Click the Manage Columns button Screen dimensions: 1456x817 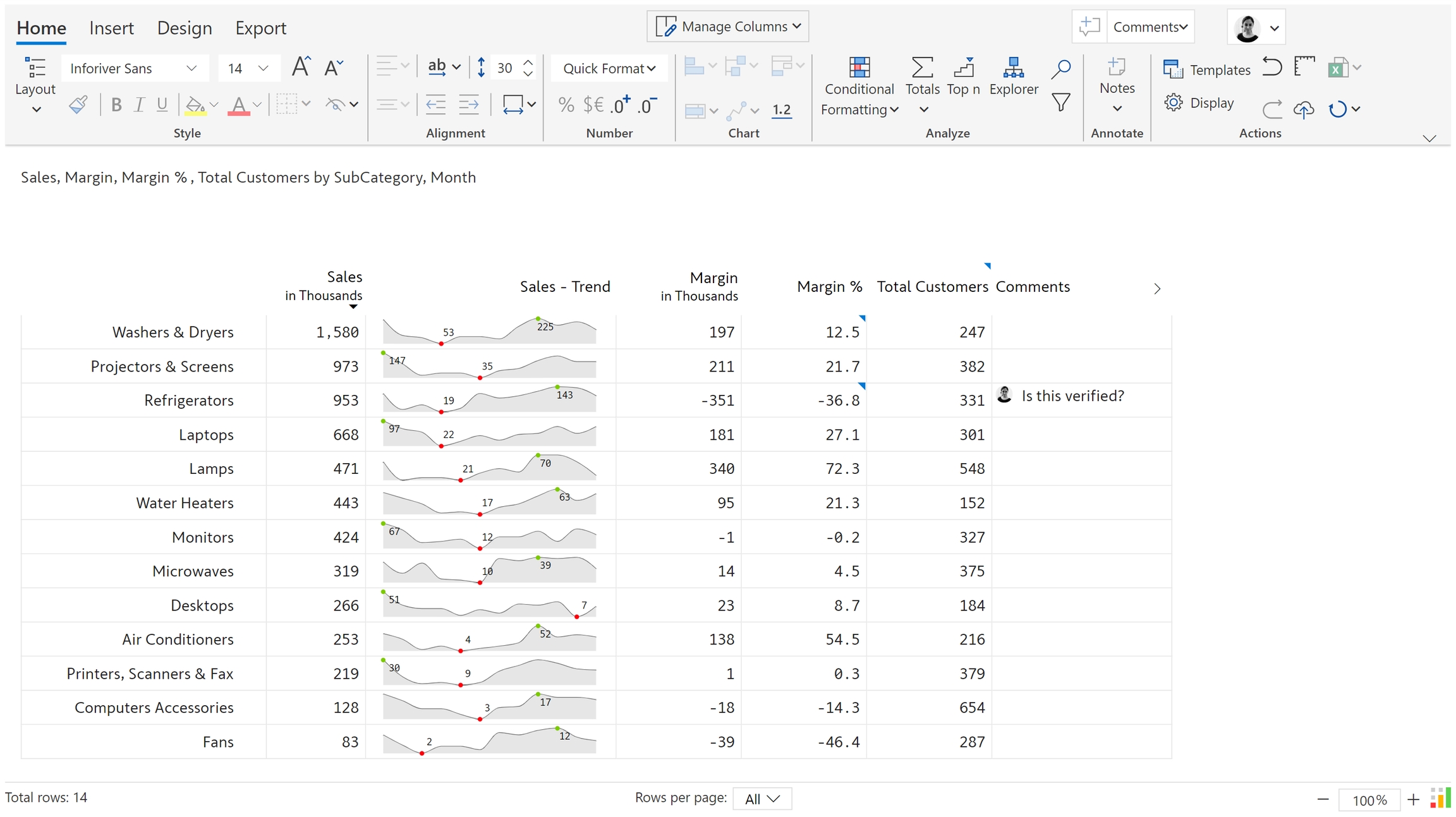coord(727,27)
